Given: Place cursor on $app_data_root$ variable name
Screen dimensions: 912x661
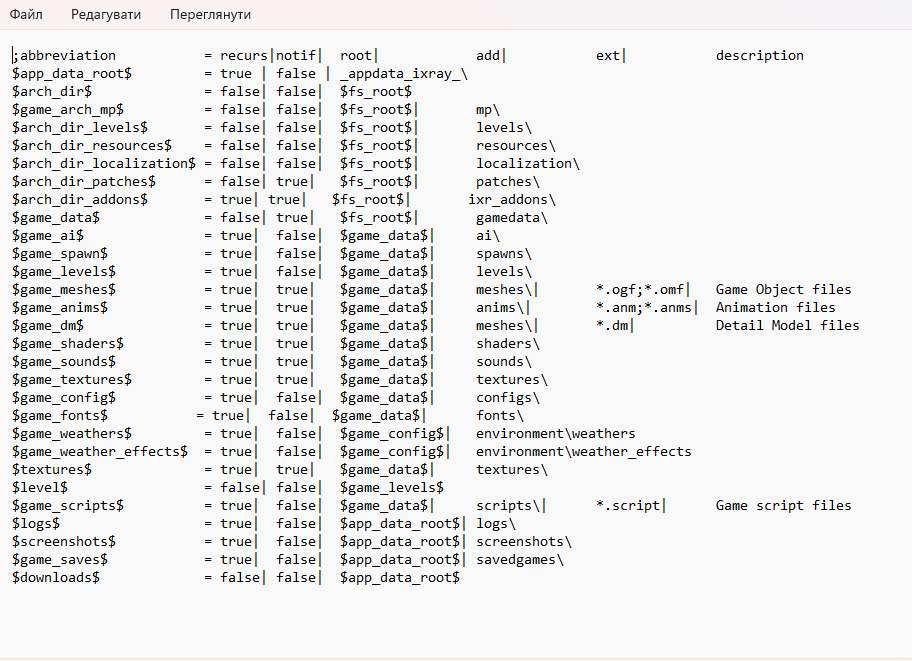Looking at the screenshot, I should point(72,74).
